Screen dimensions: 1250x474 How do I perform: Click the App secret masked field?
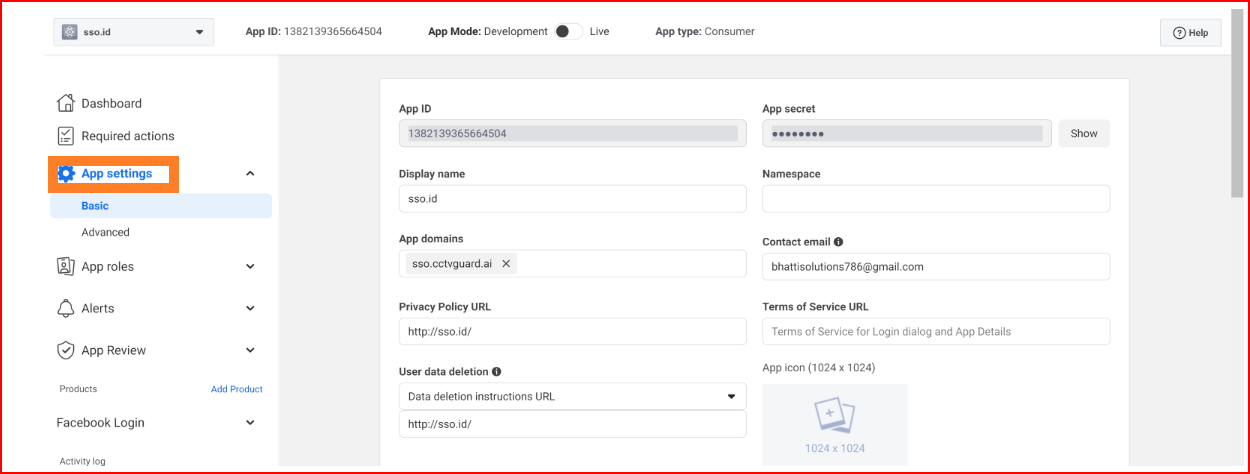pos(907,133)
